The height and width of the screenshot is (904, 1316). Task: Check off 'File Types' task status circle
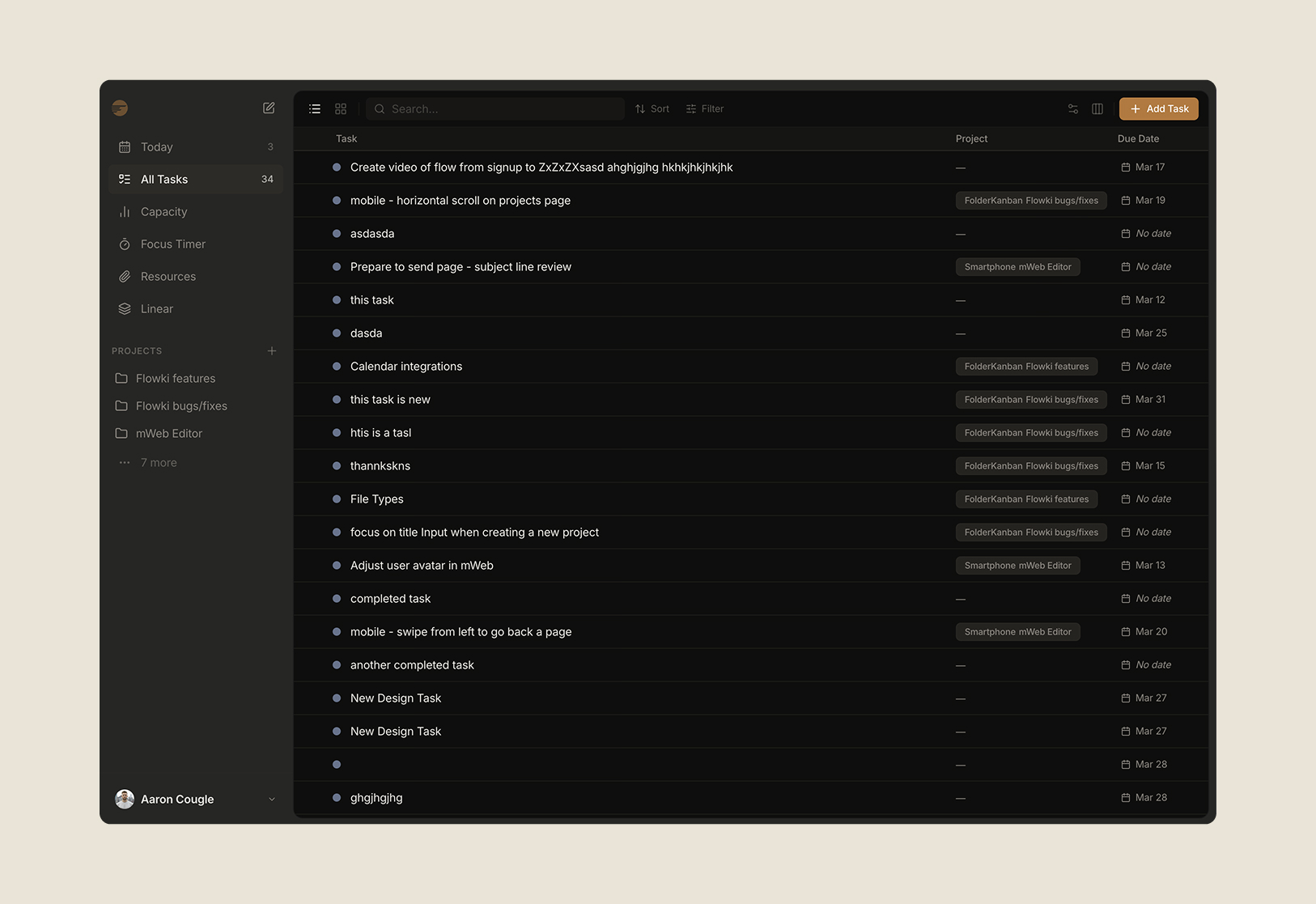coord(337,499)
